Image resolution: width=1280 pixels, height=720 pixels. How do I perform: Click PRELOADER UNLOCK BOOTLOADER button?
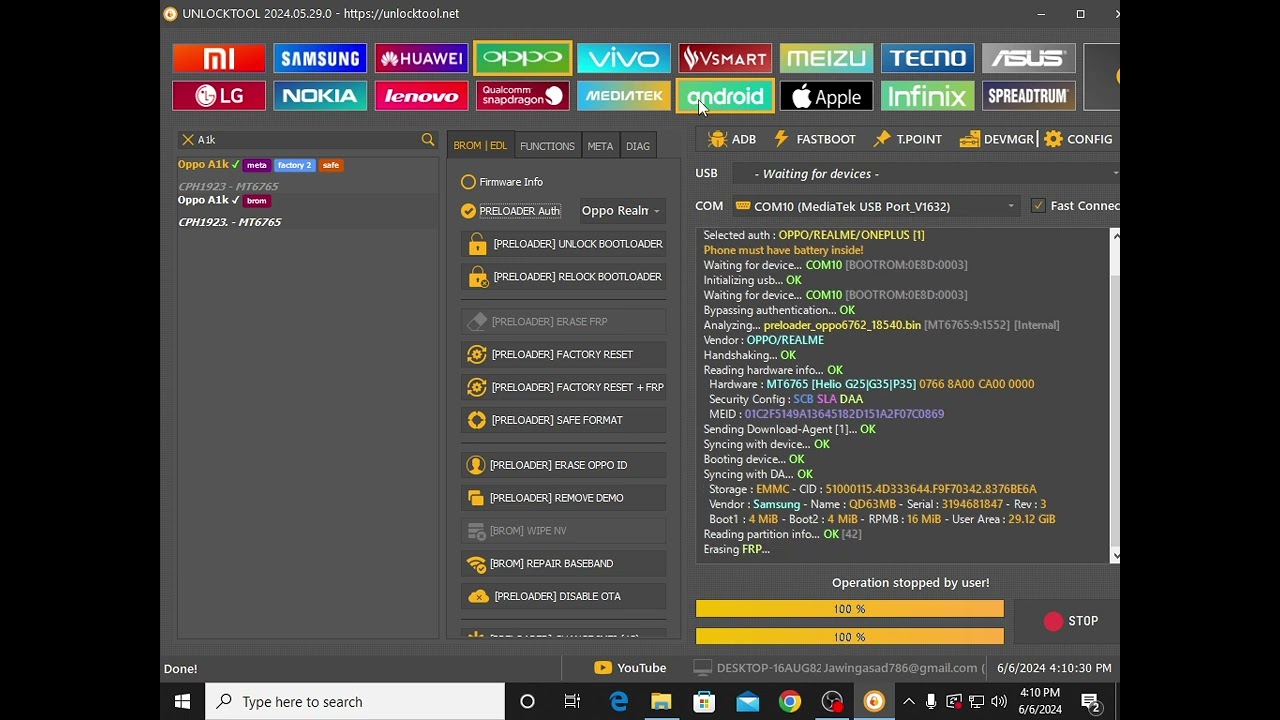tap(563, 244)
